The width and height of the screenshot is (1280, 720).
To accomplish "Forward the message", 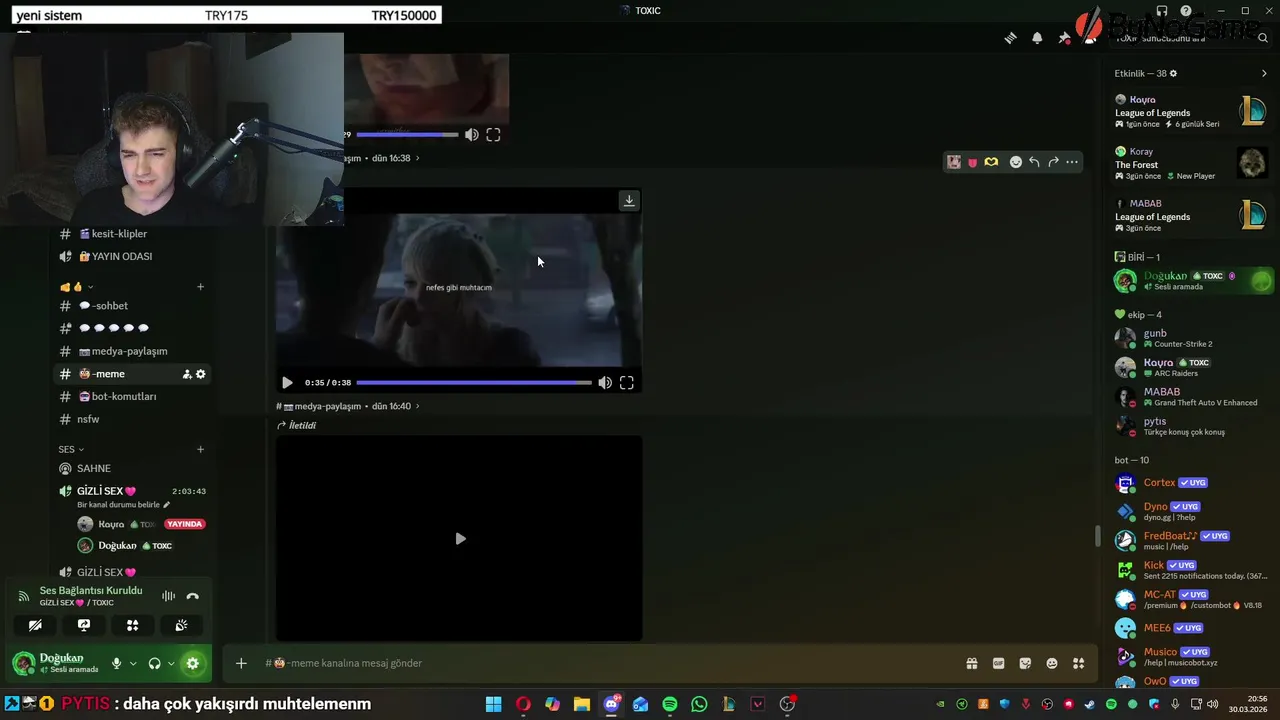I will pos(1053,162).
